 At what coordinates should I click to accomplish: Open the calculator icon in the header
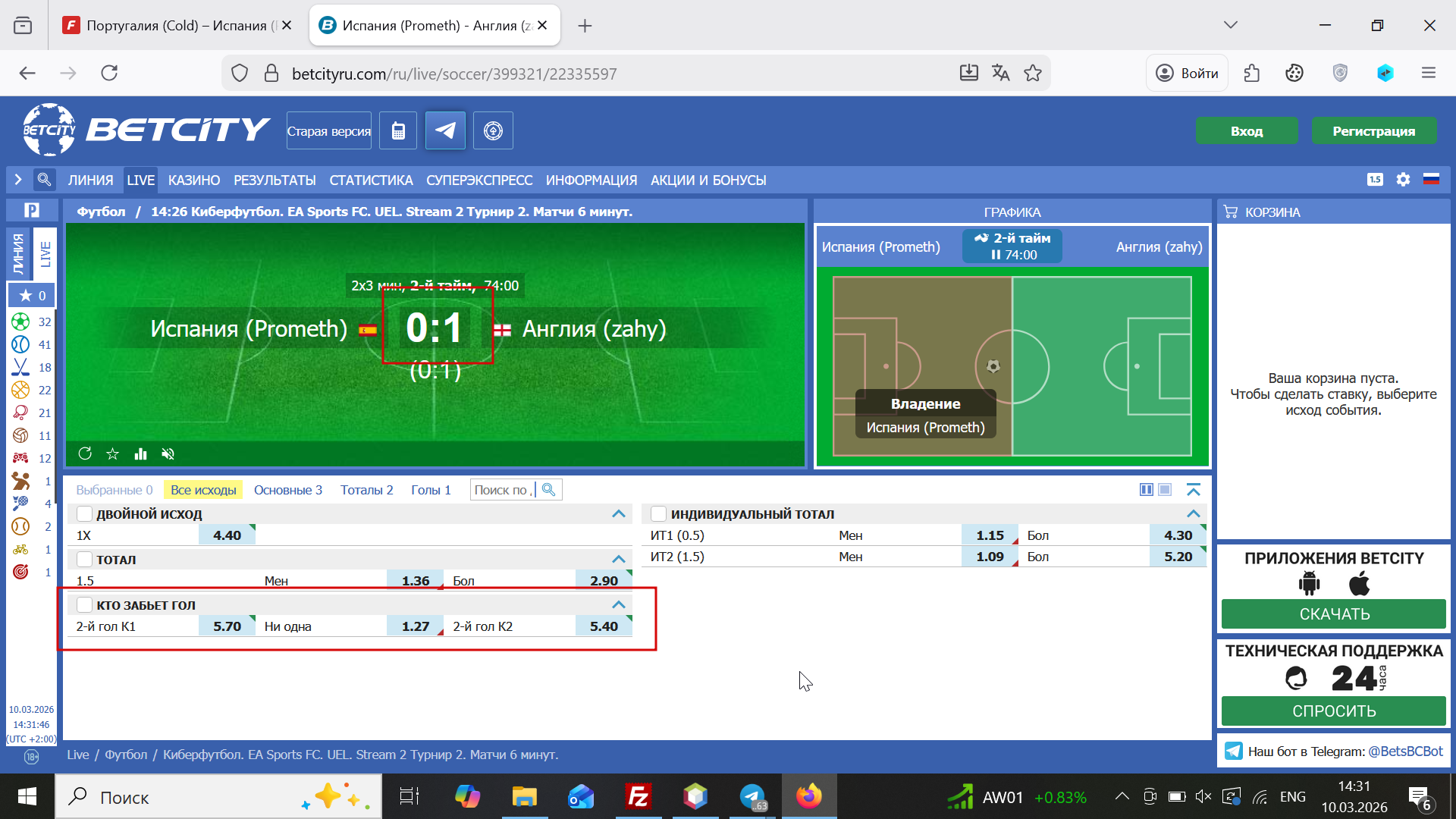[398, 130]
